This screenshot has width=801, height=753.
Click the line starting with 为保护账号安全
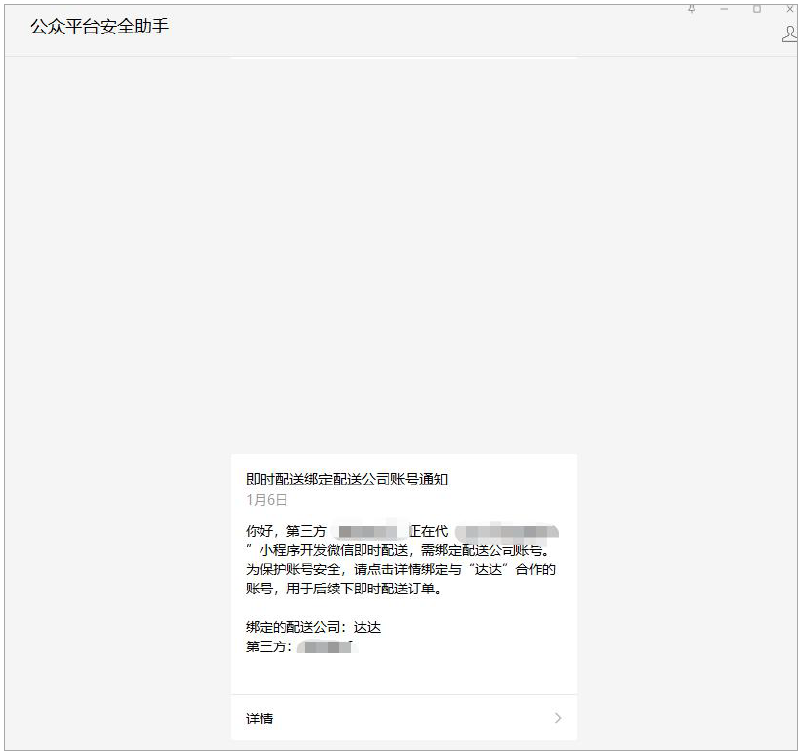coord(400,569)
